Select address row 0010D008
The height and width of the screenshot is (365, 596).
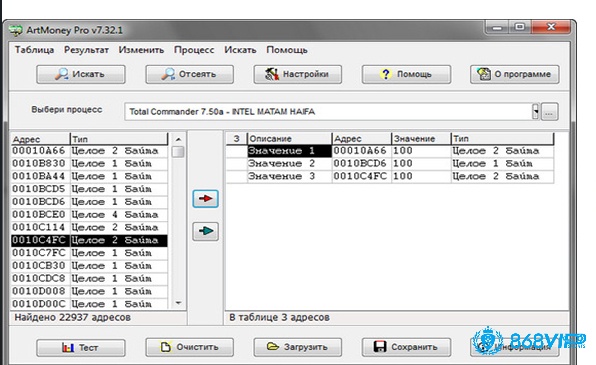point(89,291)
